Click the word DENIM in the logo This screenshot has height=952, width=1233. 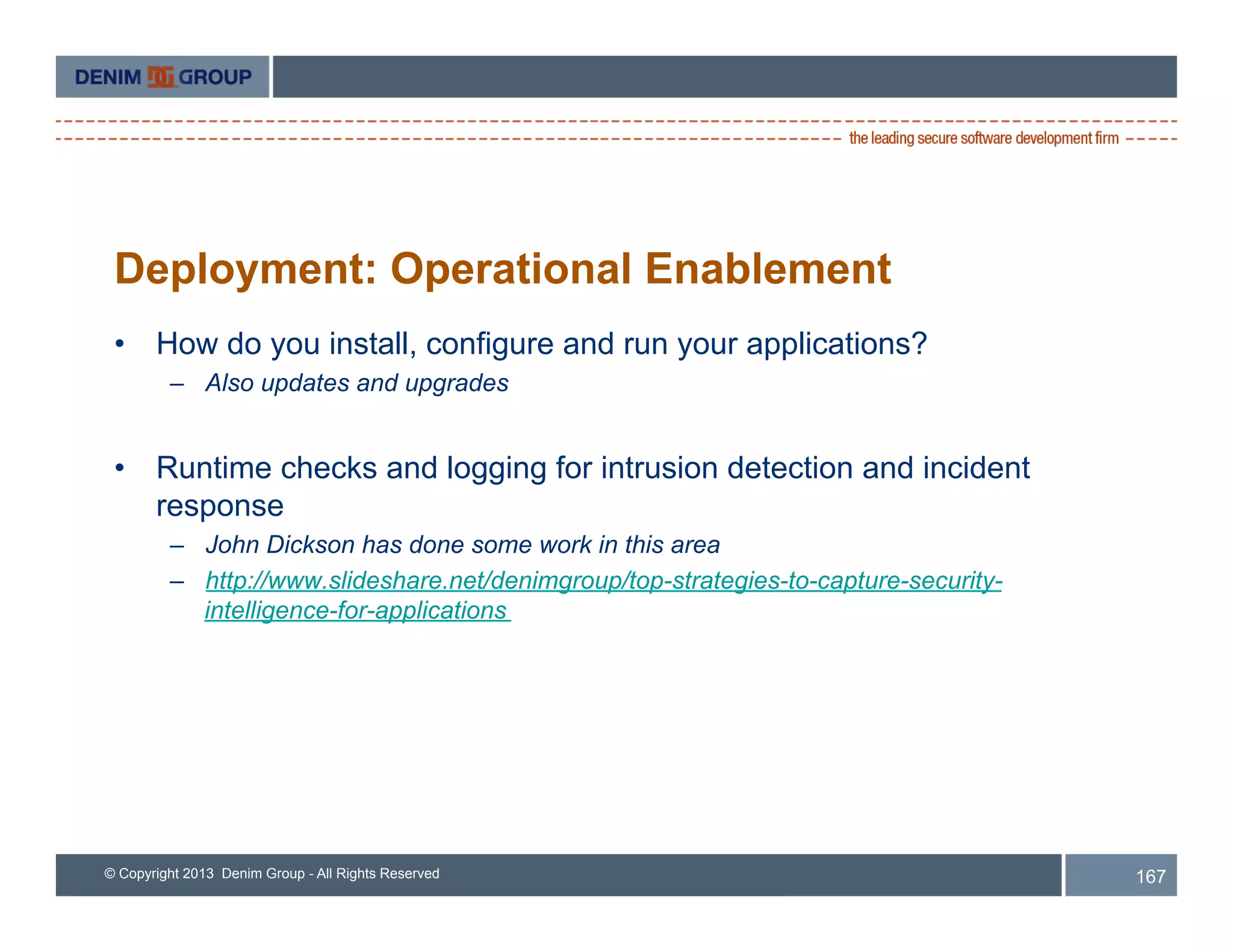click(x=108, y=77)
